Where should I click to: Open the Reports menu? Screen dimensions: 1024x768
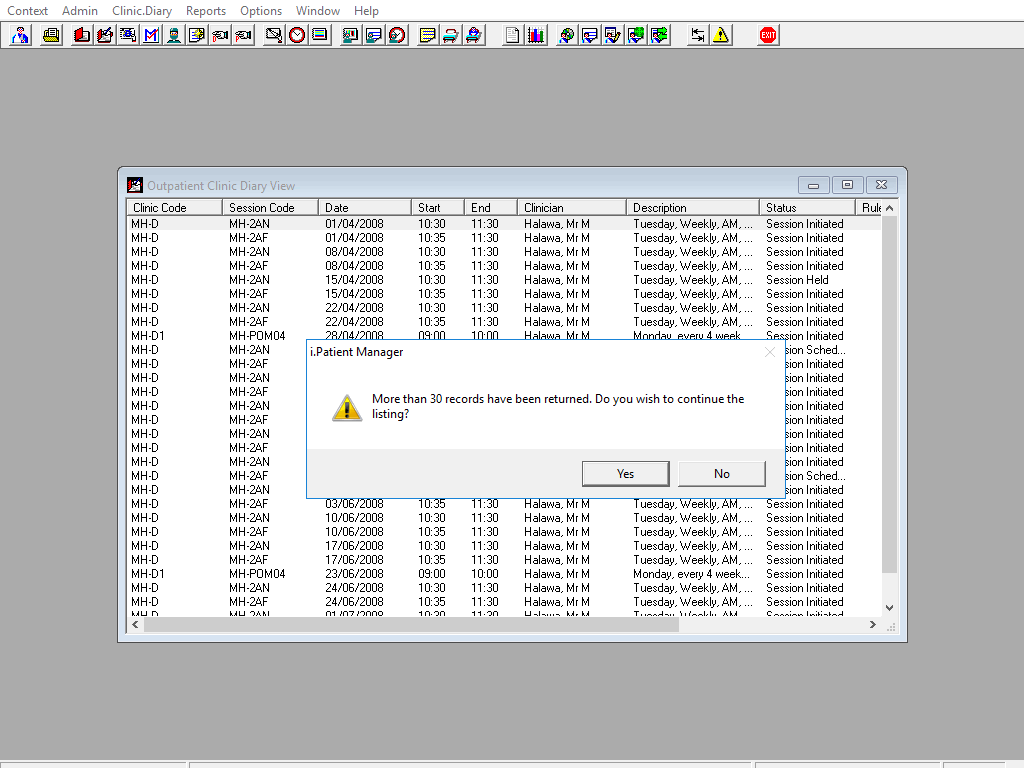pyautogui.click(x=206, y=11)
